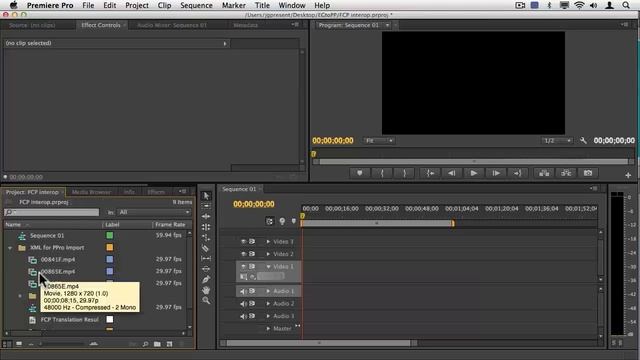
Task: Expand the Video 2 track
Action: coord(268,254)
